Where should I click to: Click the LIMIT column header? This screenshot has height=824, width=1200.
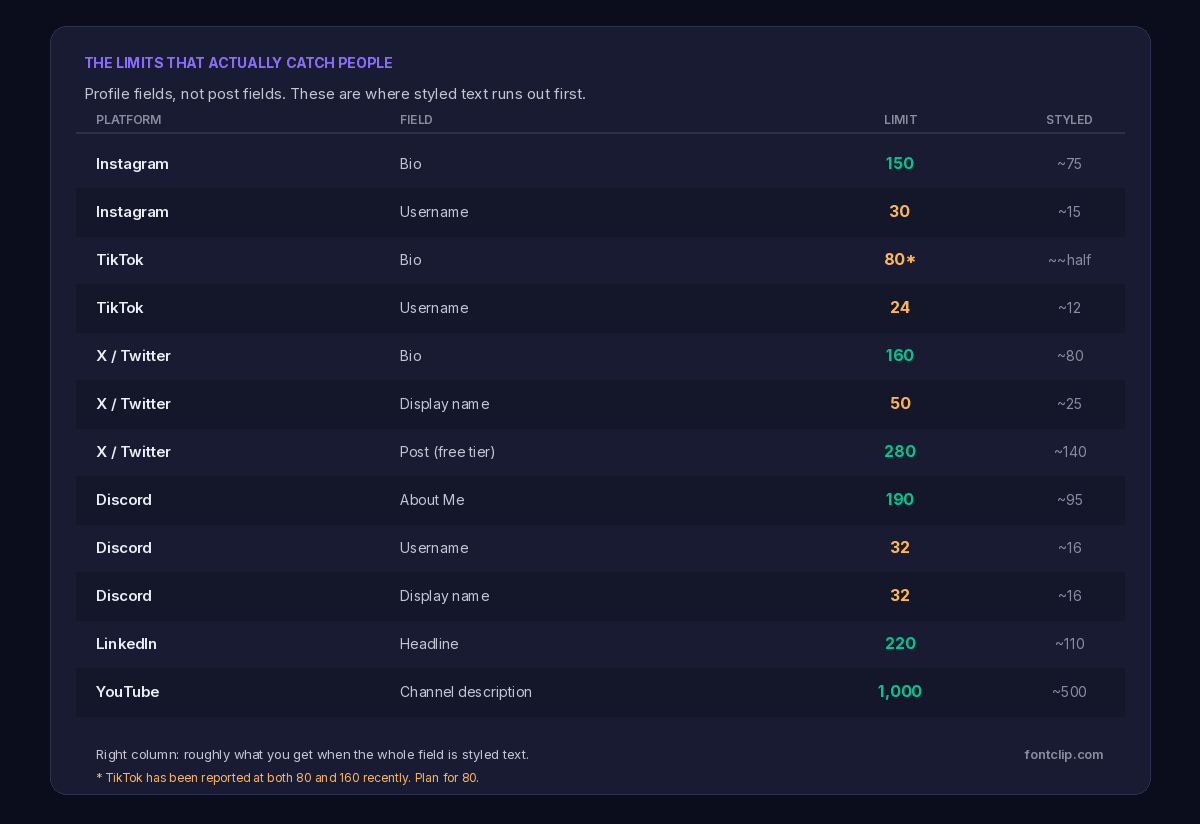(x=900, y=120)
